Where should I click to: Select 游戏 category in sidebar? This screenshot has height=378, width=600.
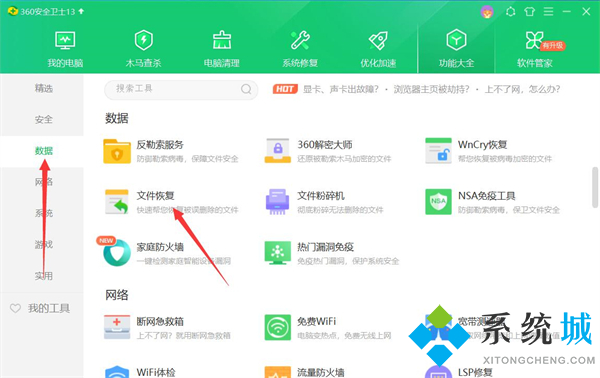point(44,244)
